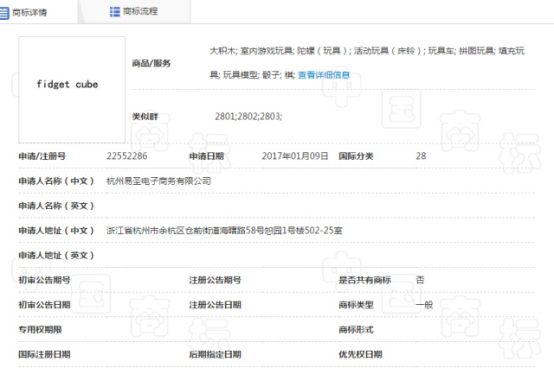Viewport: 554px width, 369px height.
Task: Click the 后期指定日期 label
Action: point(215,354)
